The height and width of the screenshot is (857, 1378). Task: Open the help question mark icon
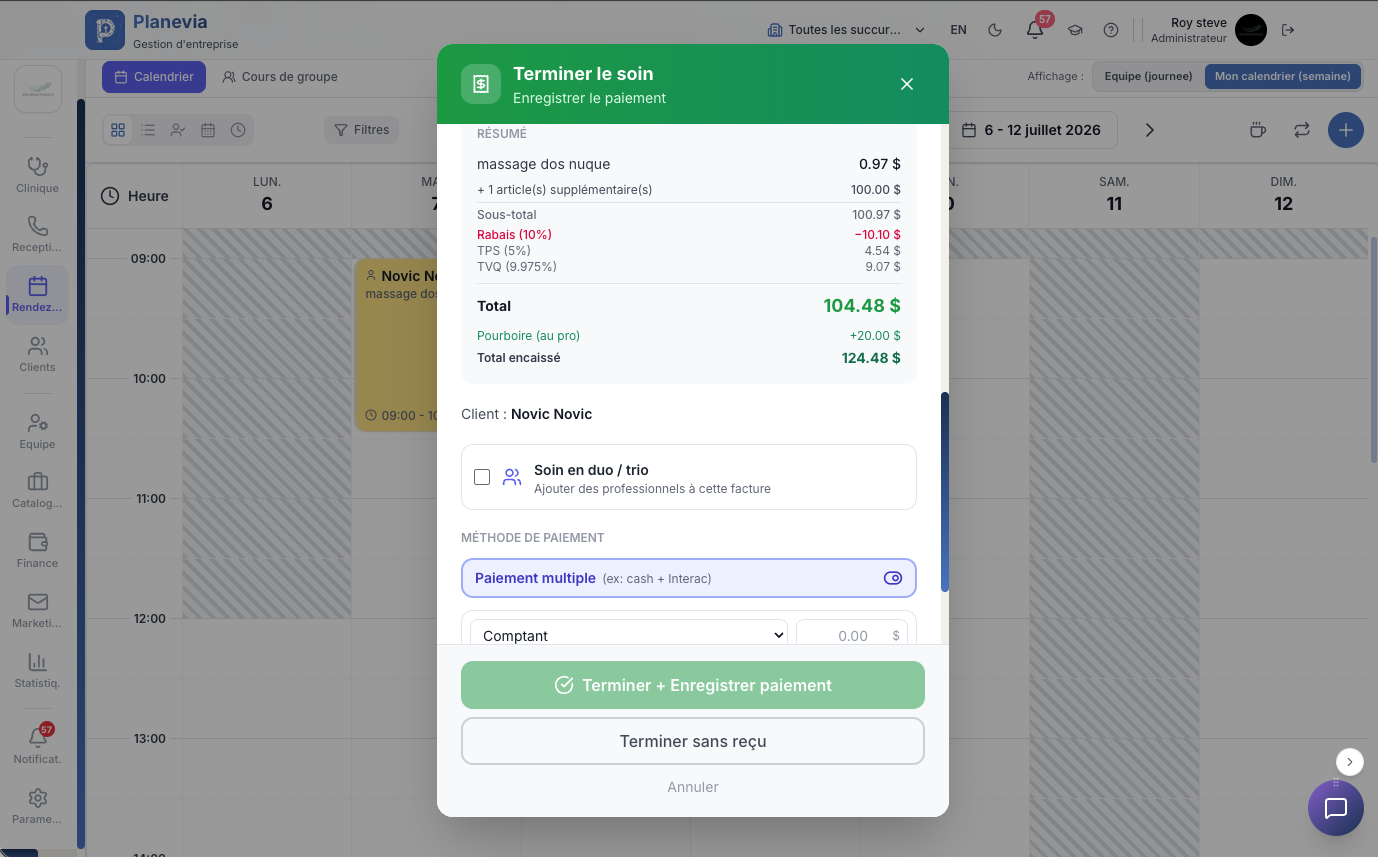click(x=1111, y=30)
